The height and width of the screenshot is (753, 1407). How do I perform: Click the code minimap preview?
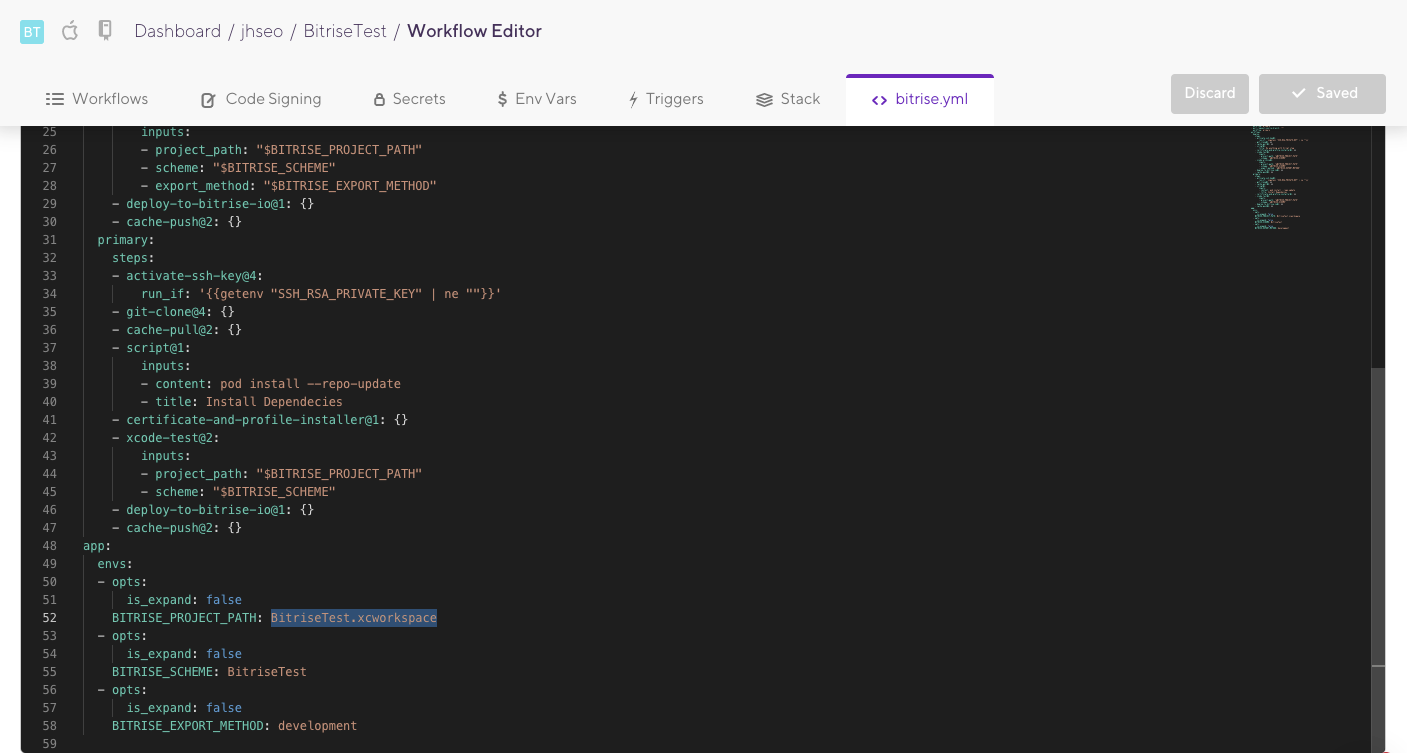[x=1280, y=178]
